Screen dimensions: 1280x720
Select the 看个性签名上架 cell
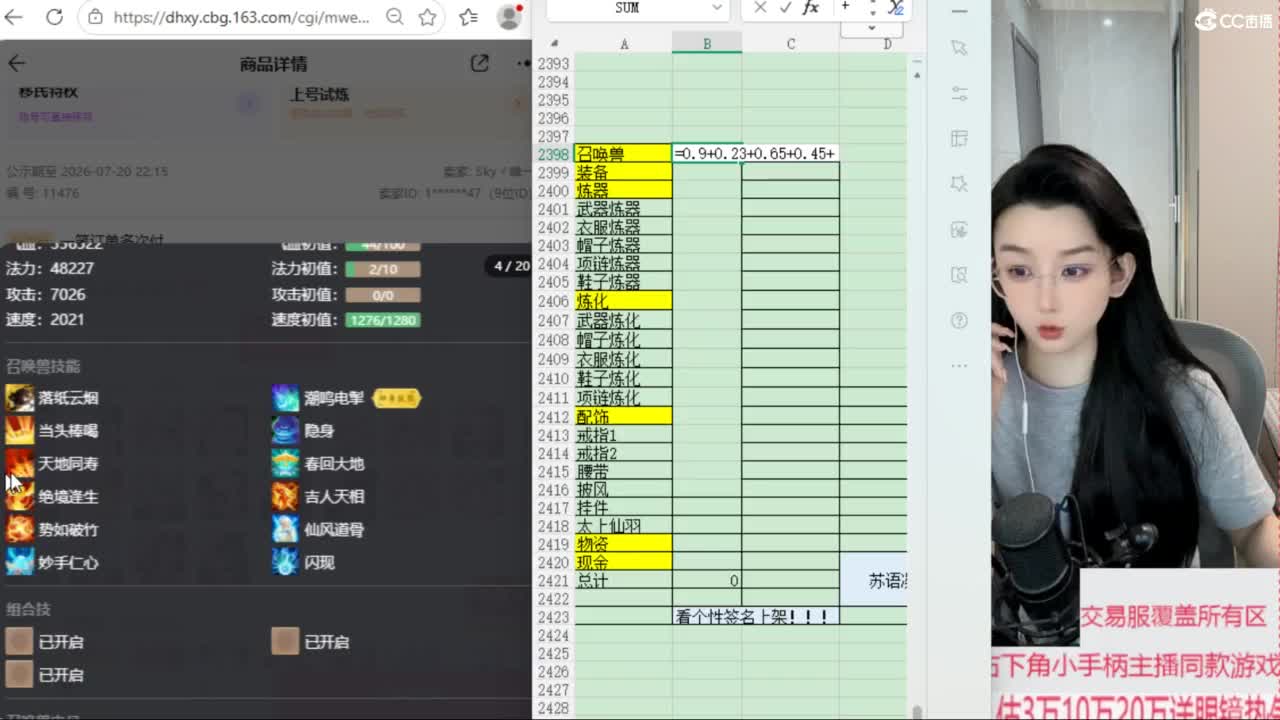(x=756, y=617)
